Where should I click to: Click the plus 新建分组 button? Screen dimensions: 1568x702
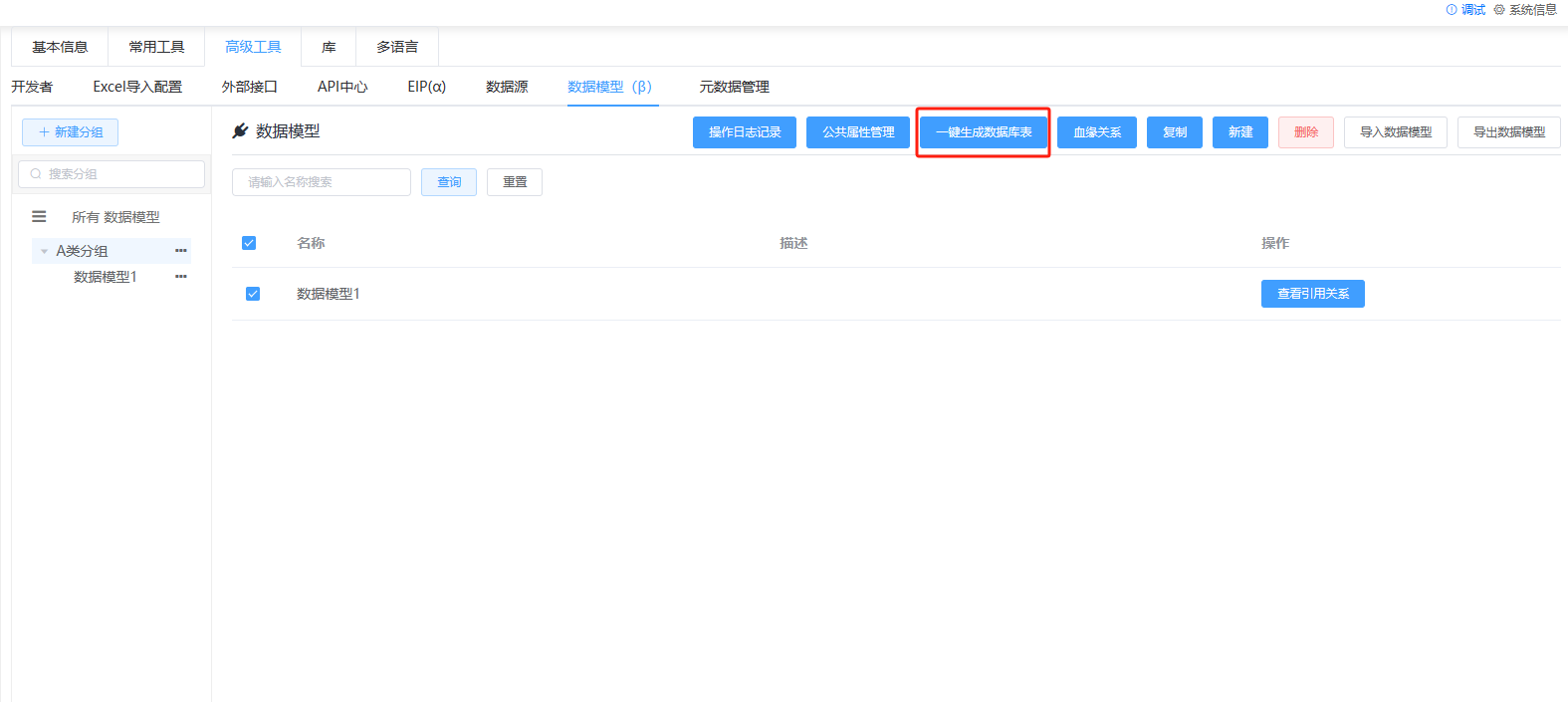[71, 132]
